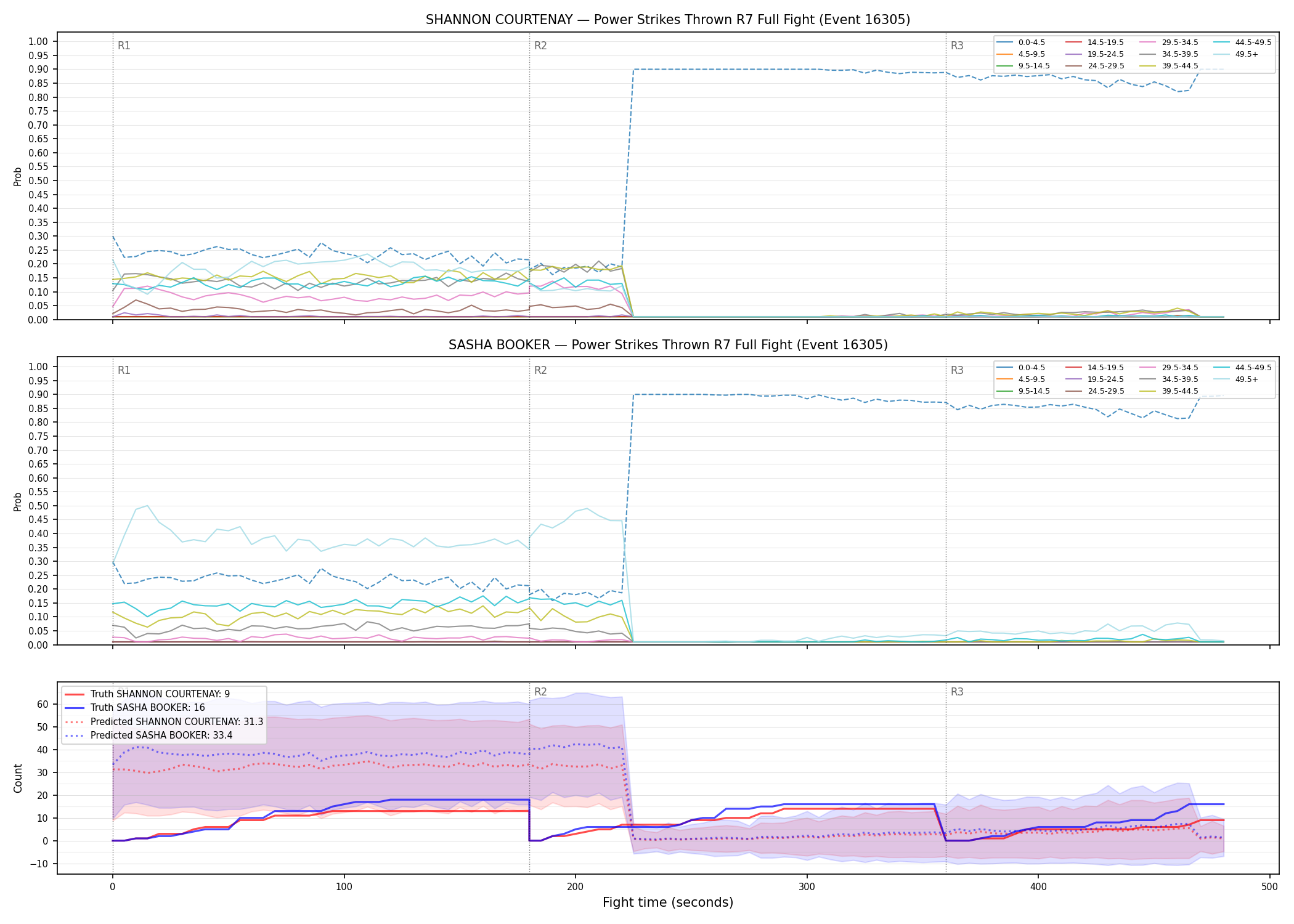This screenshot has width=1294, height=924.
Task: Click the 'Fight time (seconds)' axis label
Action: [x=668, y=902]
